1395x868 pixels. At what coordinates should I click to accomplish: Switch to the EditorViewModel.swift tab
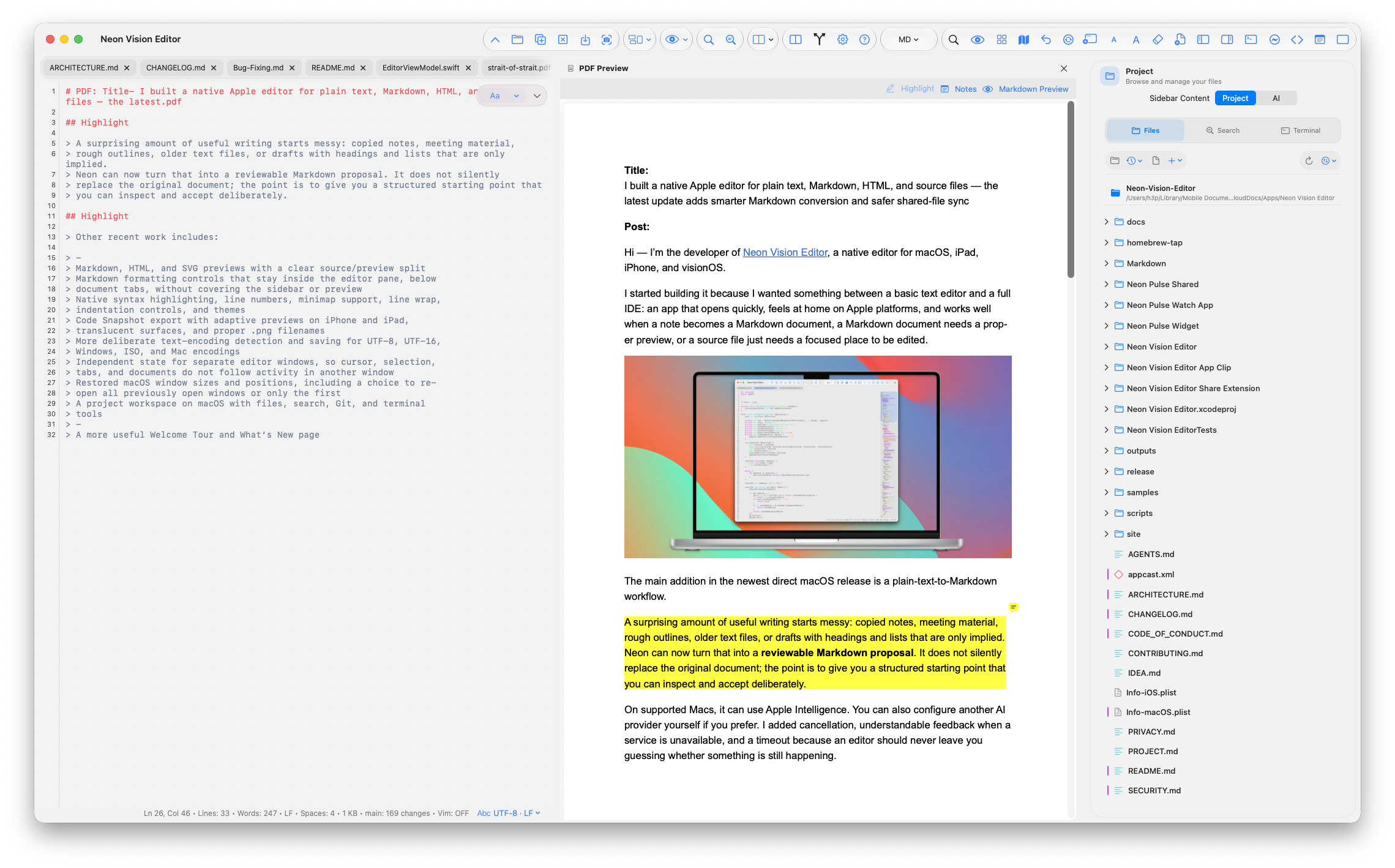421,68
